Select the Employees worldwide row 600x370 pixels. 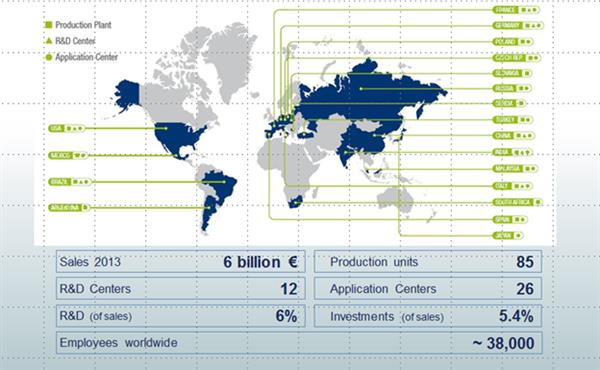pos(299,343)
